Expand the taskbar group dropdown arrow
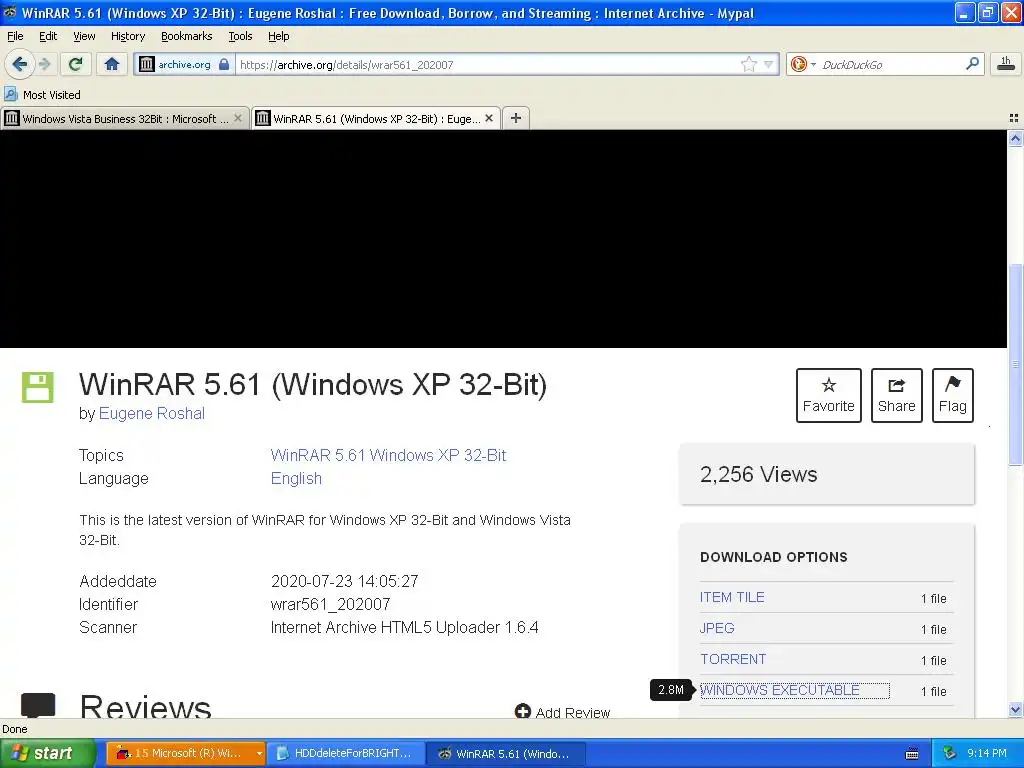The height and width of the screenshot is (768, 1024). coord(259,754)
